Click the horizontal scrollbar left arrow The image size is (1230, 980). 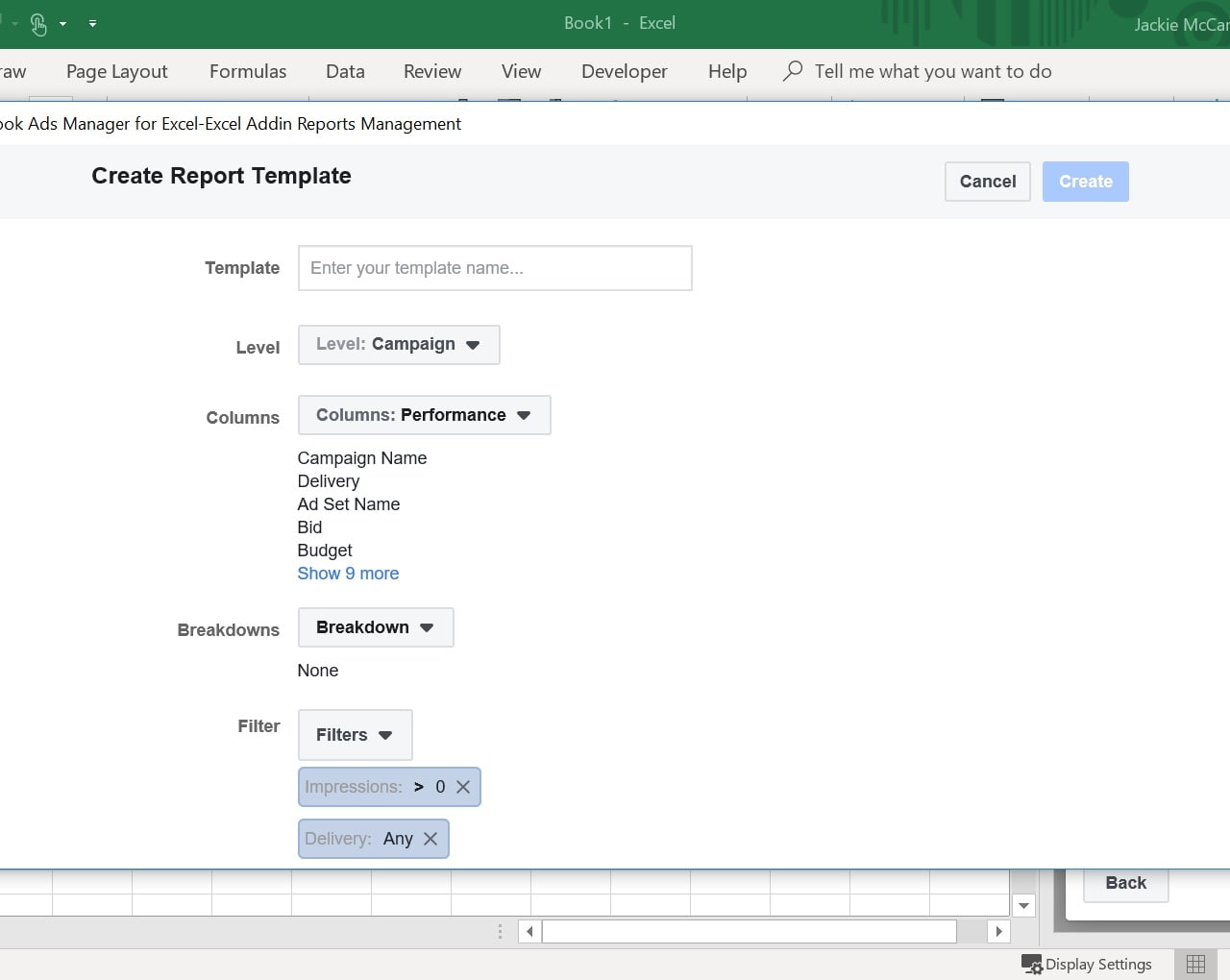(529, 931)
